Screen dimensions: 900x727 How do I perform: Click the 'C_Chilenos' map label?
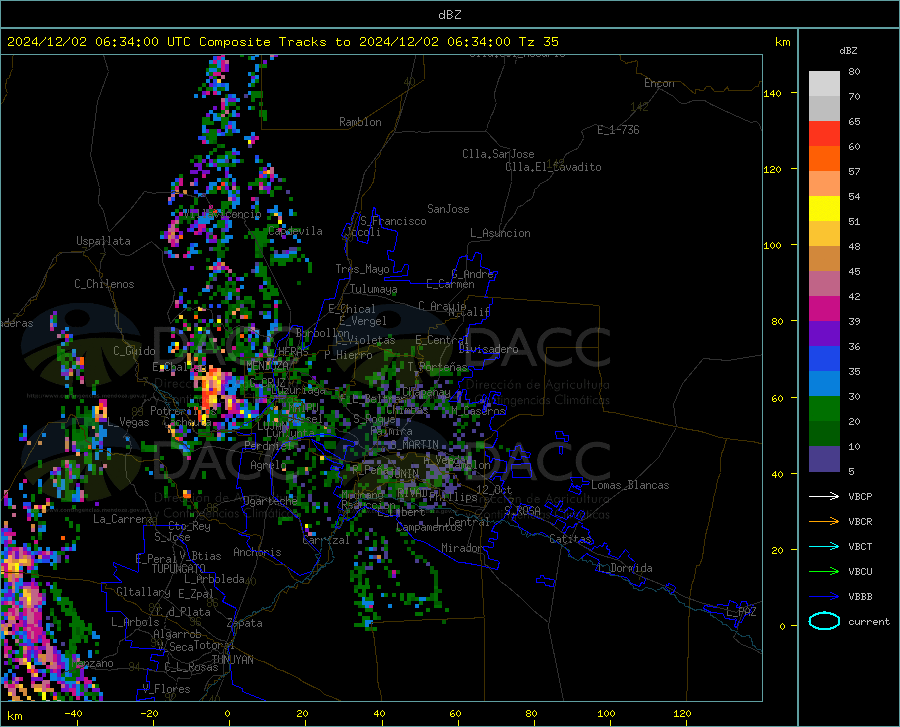pos(104,284)
